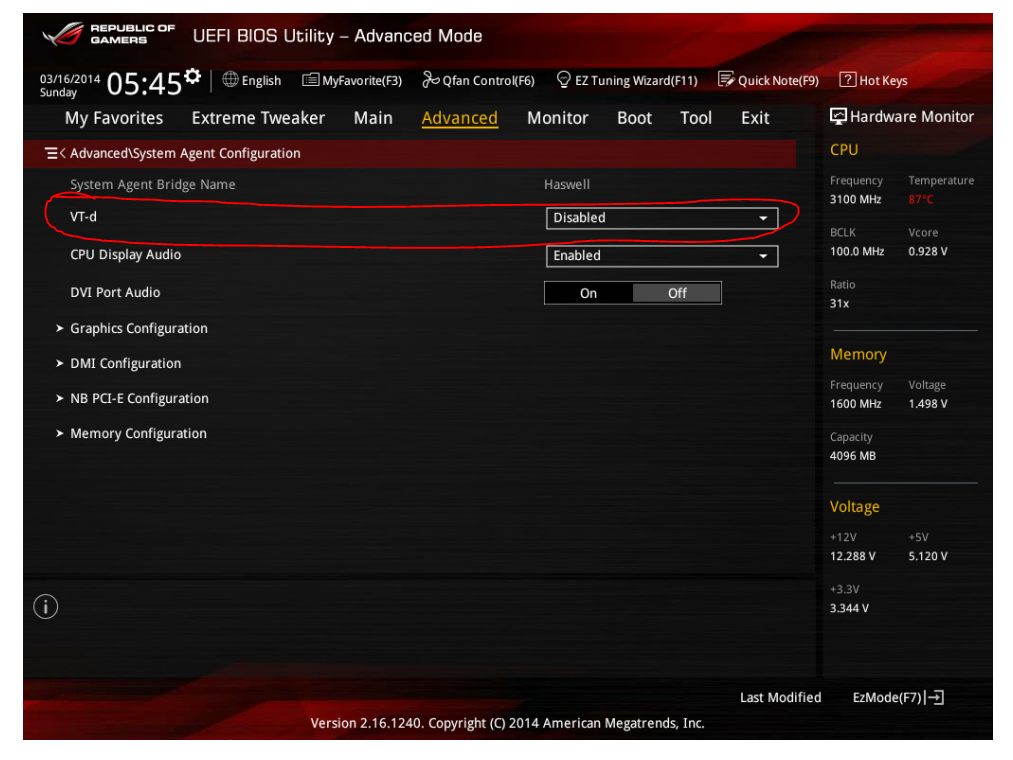The width and height of the screenshot is (1013, 760).
Task: Start EZ Tuning Wizard(F11) bulb icon
Action: [x=564, y=80]
